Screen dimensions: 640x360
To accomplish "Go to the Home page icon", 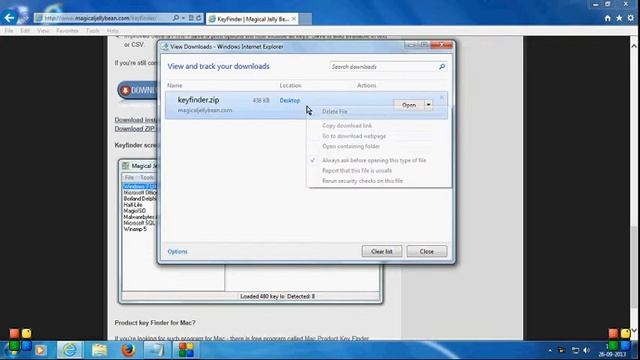I will pos(607,18).
